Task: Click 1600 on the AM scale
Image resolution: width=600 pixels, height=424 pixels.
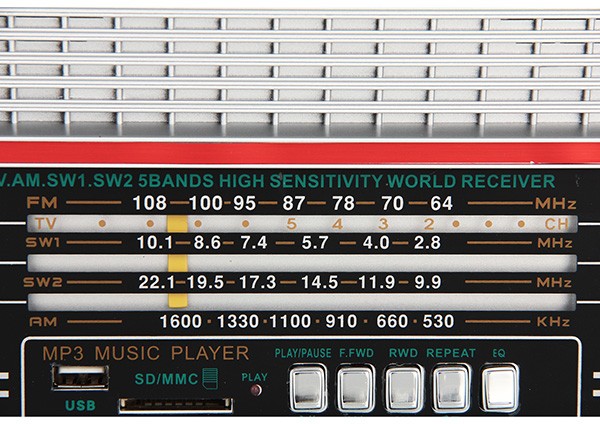Action: pos(180,322)
